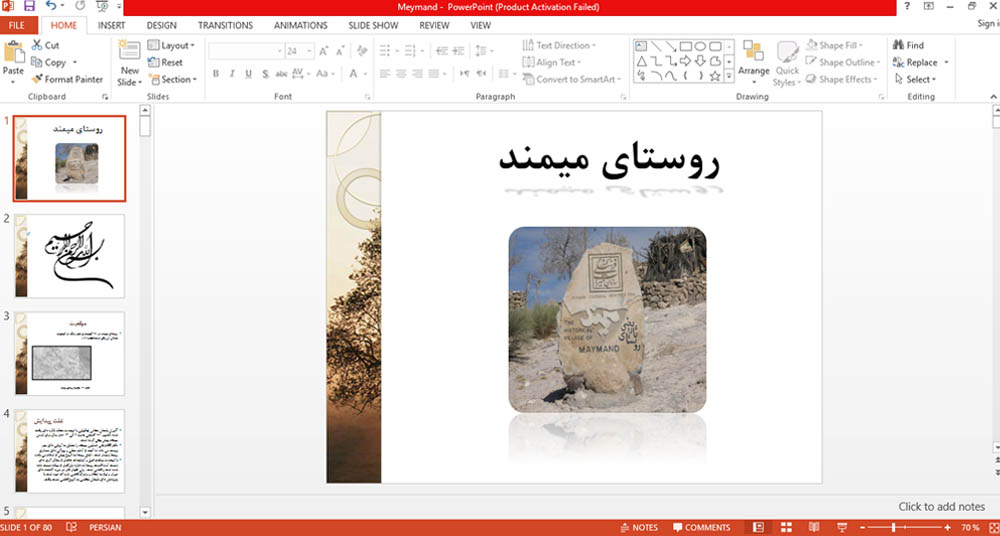Click the zoom slider handle
This screenshot has width=1000, height=536.
(x=893, y=528)
